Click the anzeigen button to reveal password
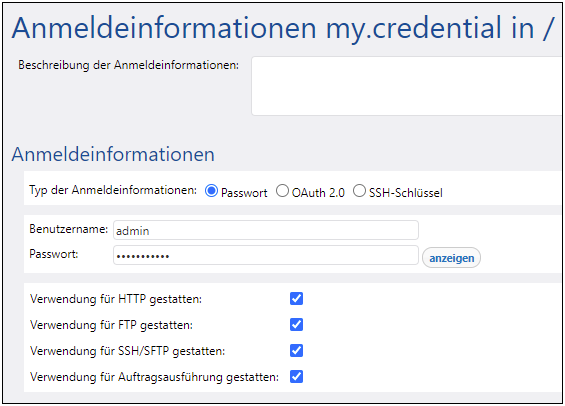The height and width of the screenshot is (406, 565). tap(451, 258)
